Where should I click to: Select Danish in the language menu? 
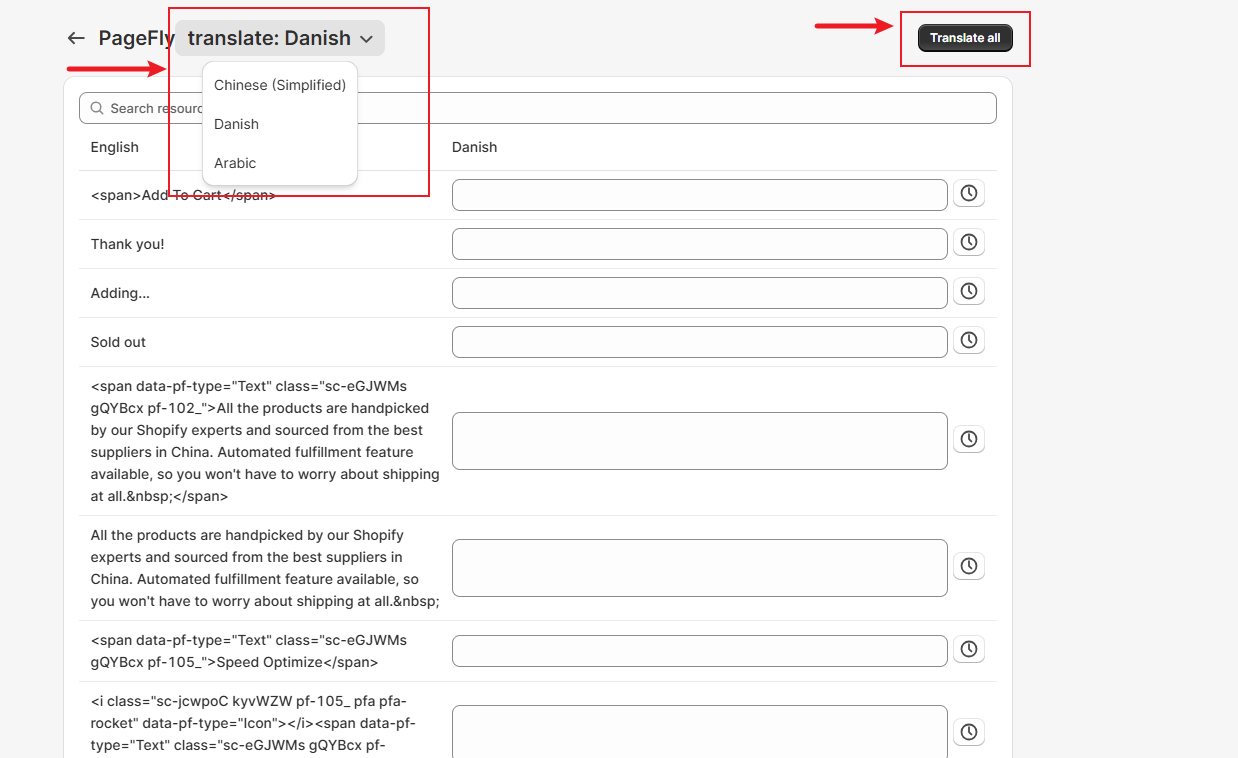click(x=280, y=124)
